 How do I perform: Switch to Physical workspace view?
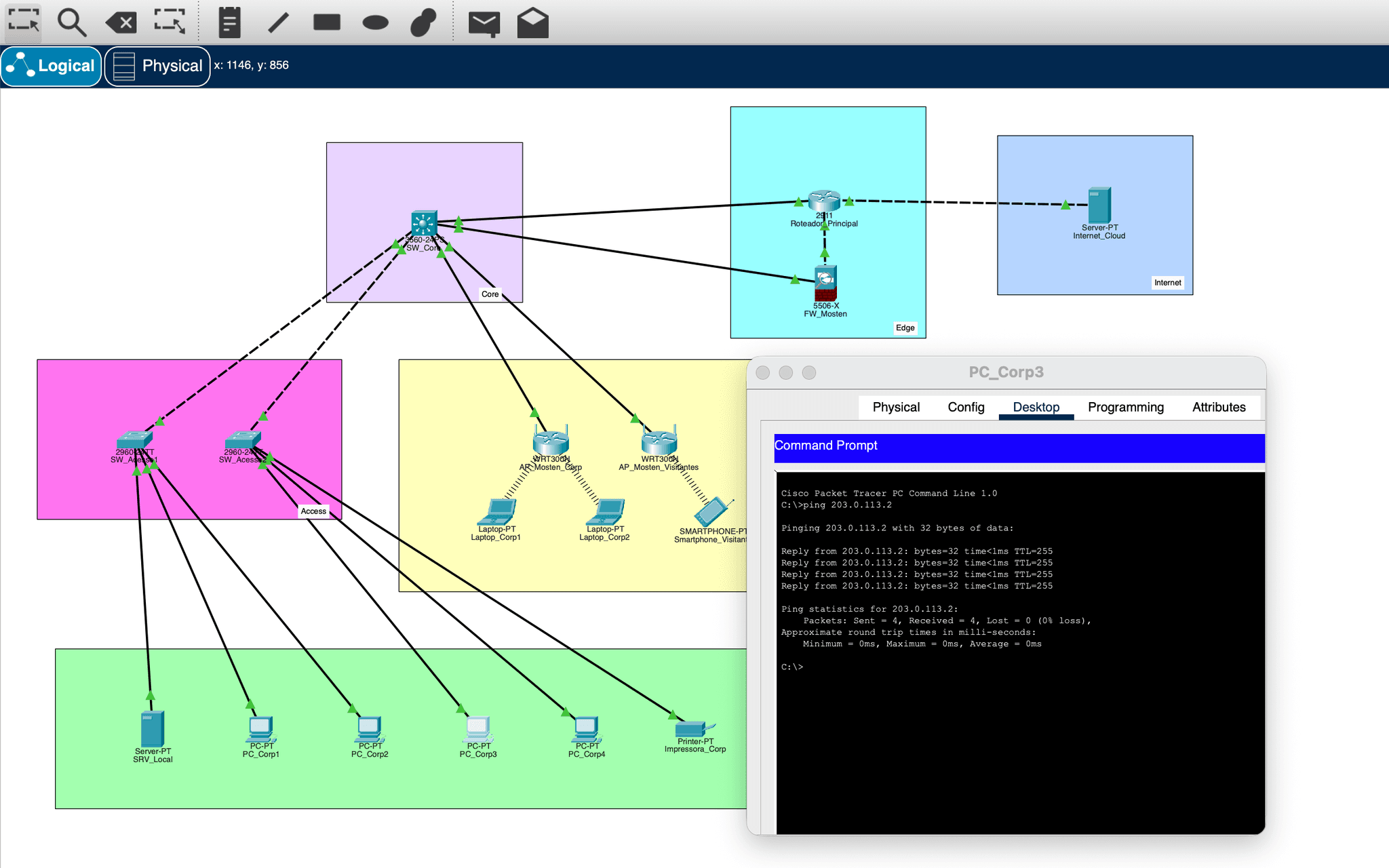(157, 66)
